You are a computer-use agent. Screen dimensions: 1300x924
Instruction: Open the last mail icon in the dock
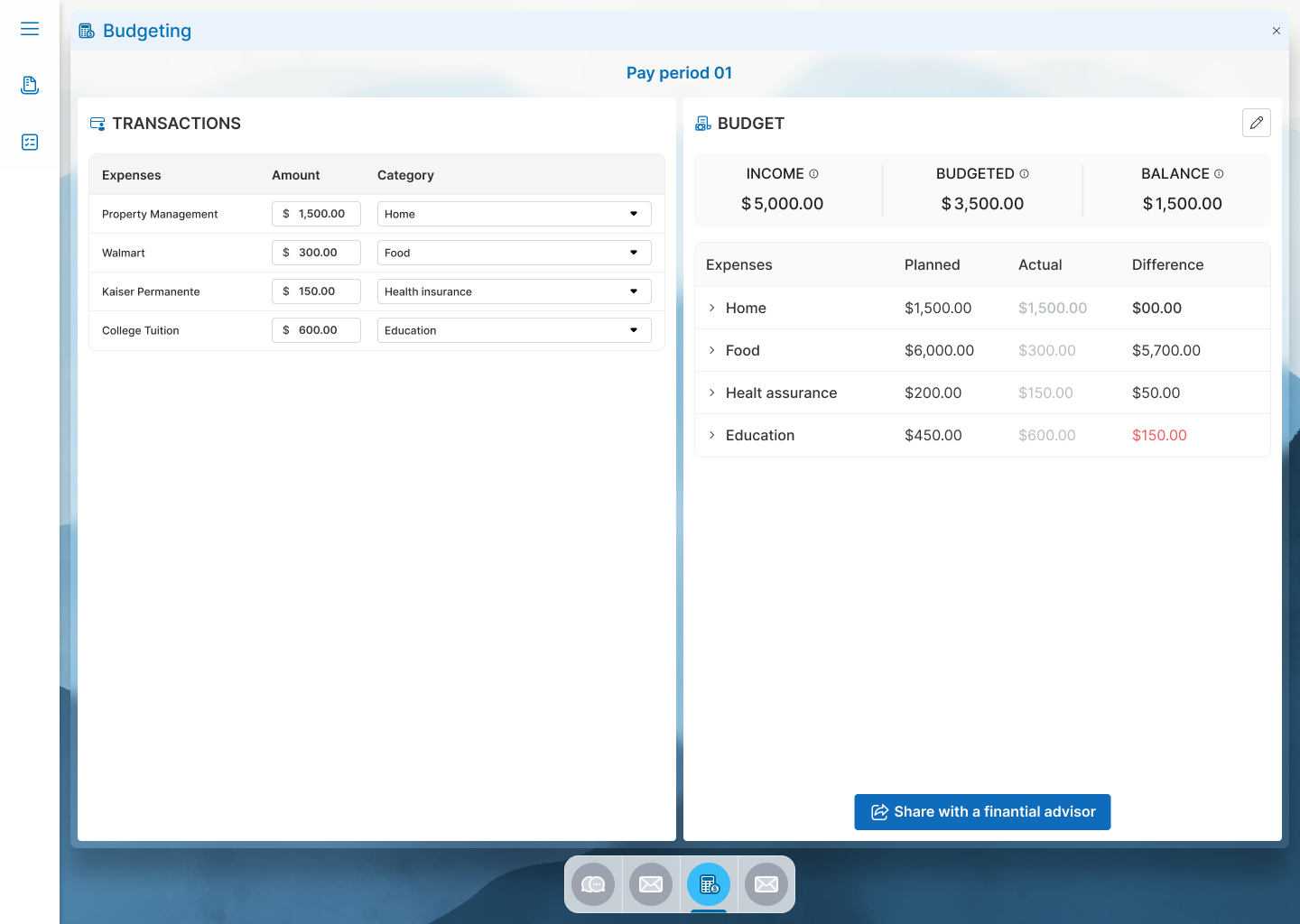point(766,884)
